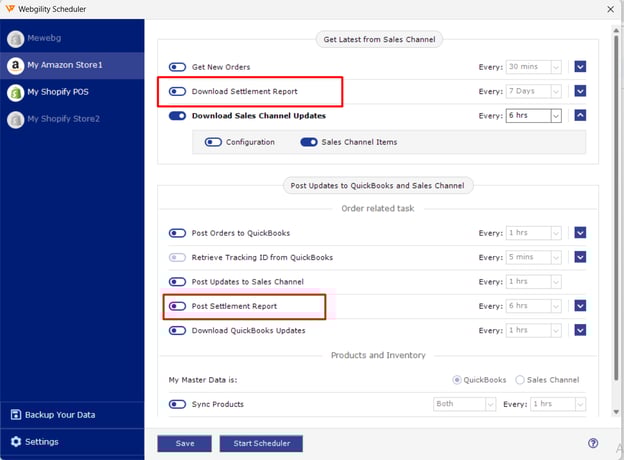The image size is (624, 460).
Task: Toggle Download QuickBooks Updates switch
Action: [177, 331]
